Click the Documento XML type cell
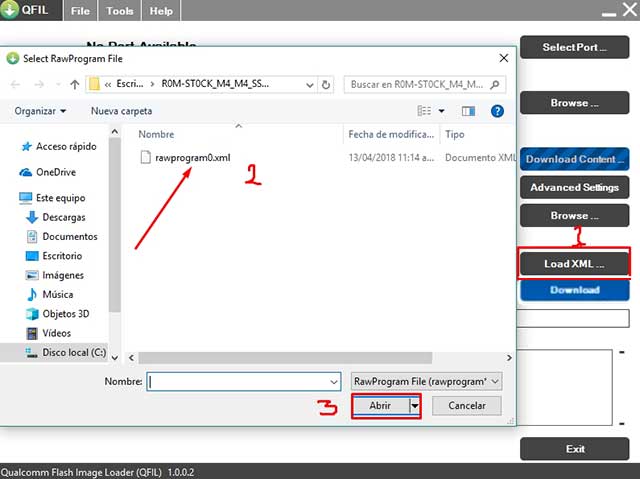 click(x=480, y=157)
